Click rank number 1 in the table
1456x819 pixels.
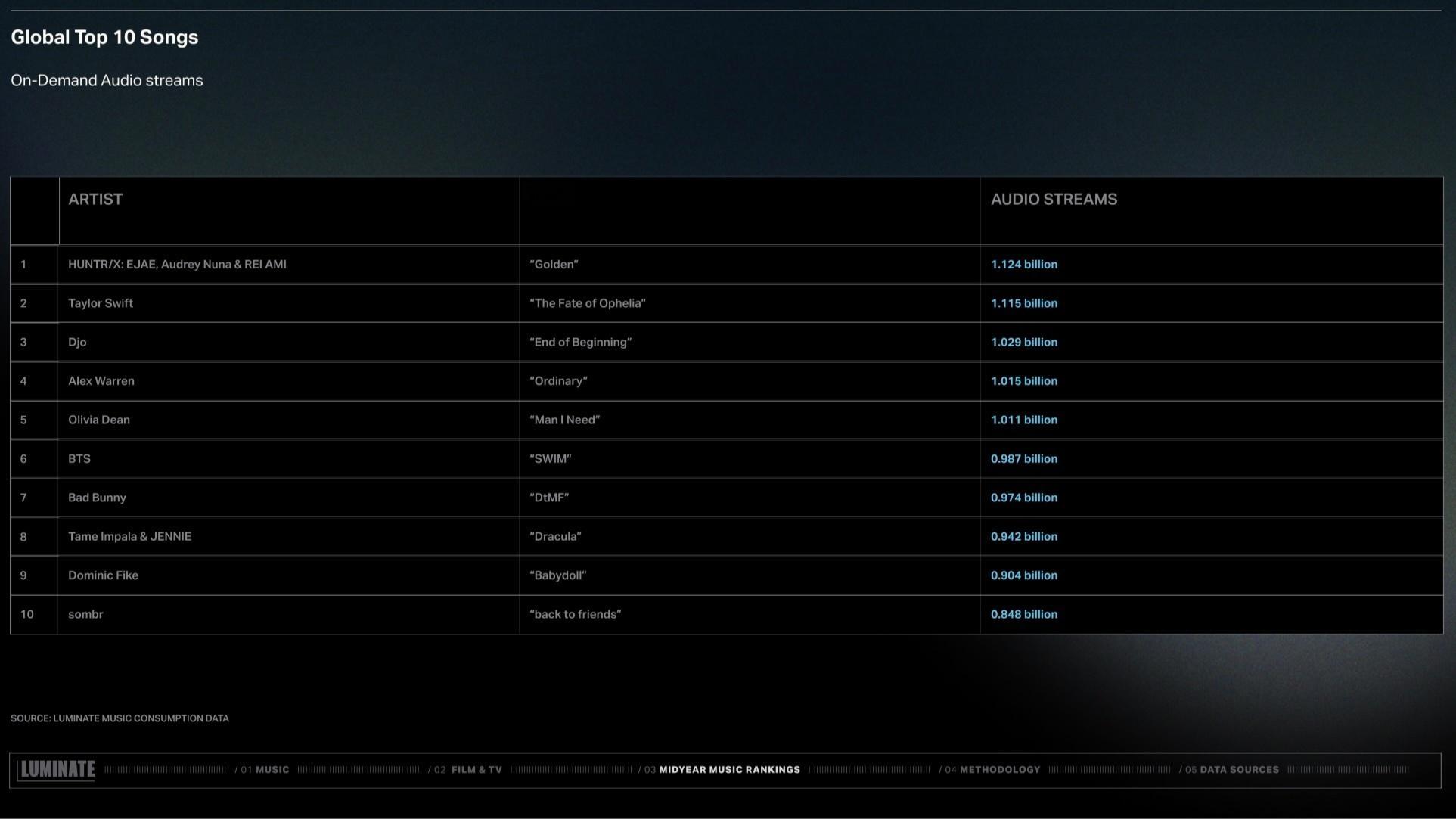(23, 265)
